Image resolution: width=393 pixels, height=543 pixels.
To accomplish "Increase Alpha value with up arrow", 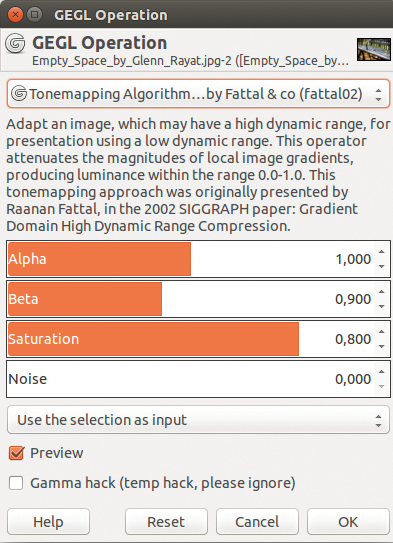I will click(x=382, y=252).
